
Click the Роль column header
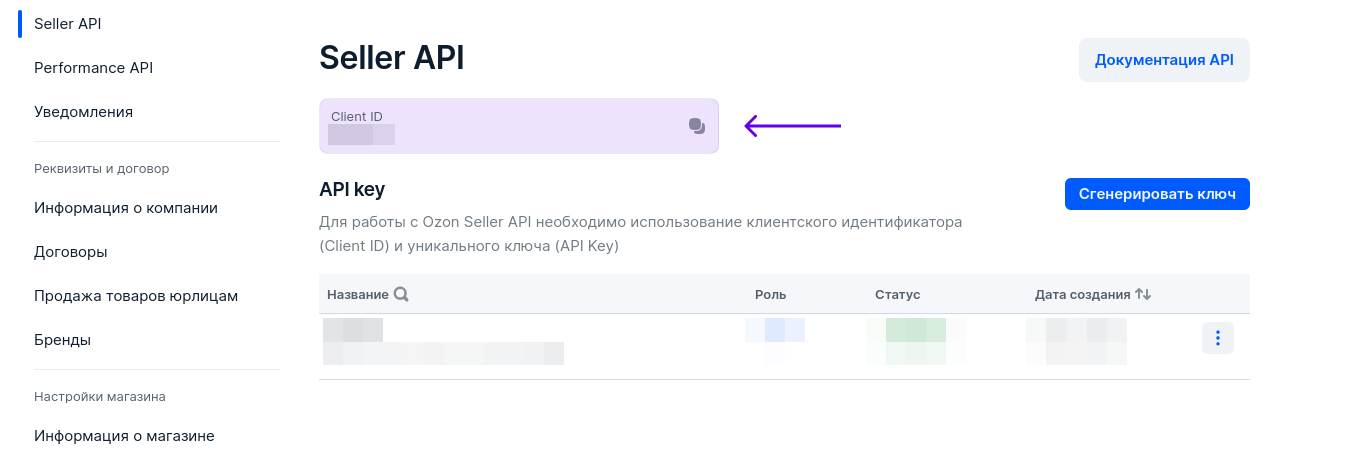[x=770, y=295]
